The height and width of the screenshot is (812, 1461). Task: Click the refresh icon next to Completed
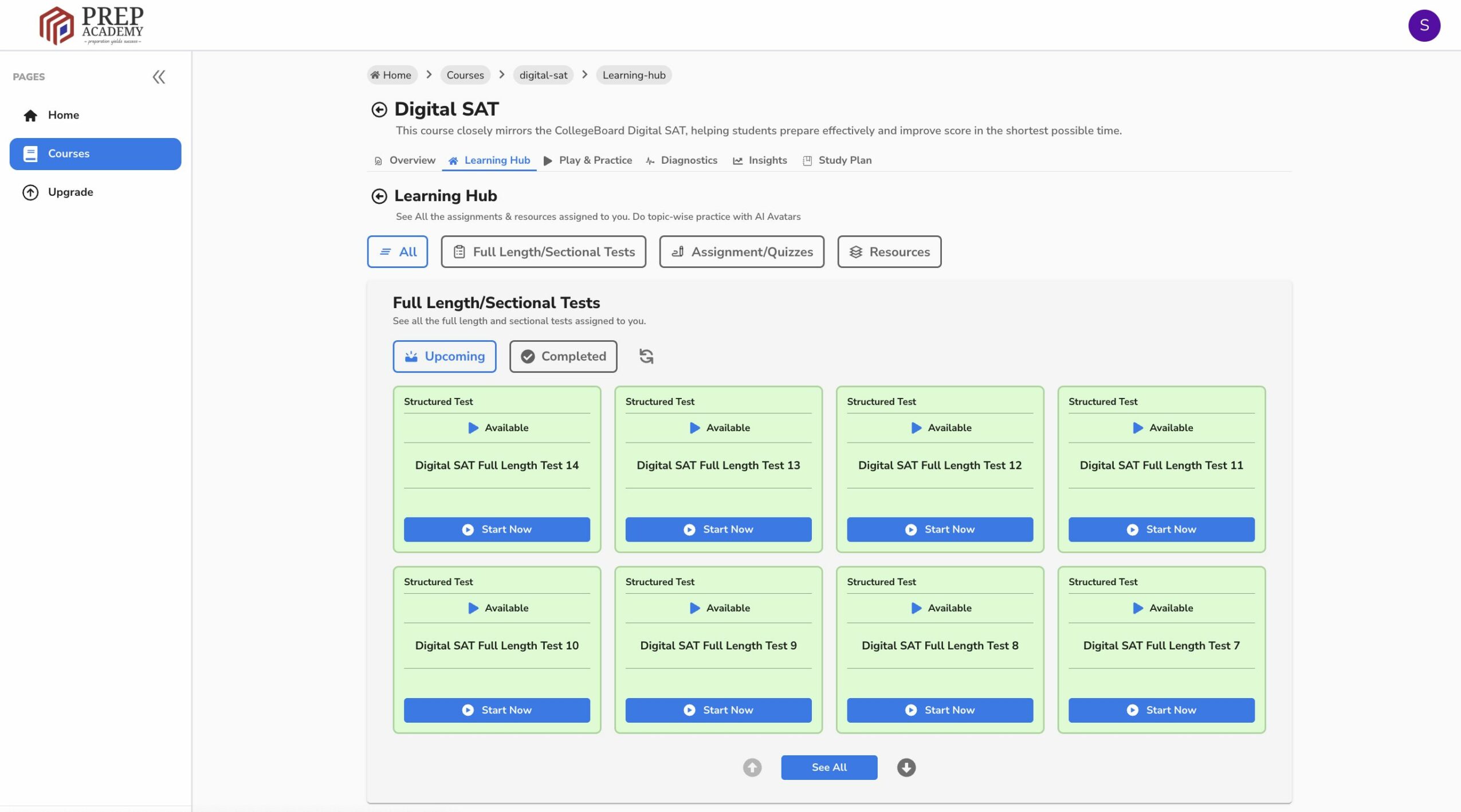[x=646, y=356]
